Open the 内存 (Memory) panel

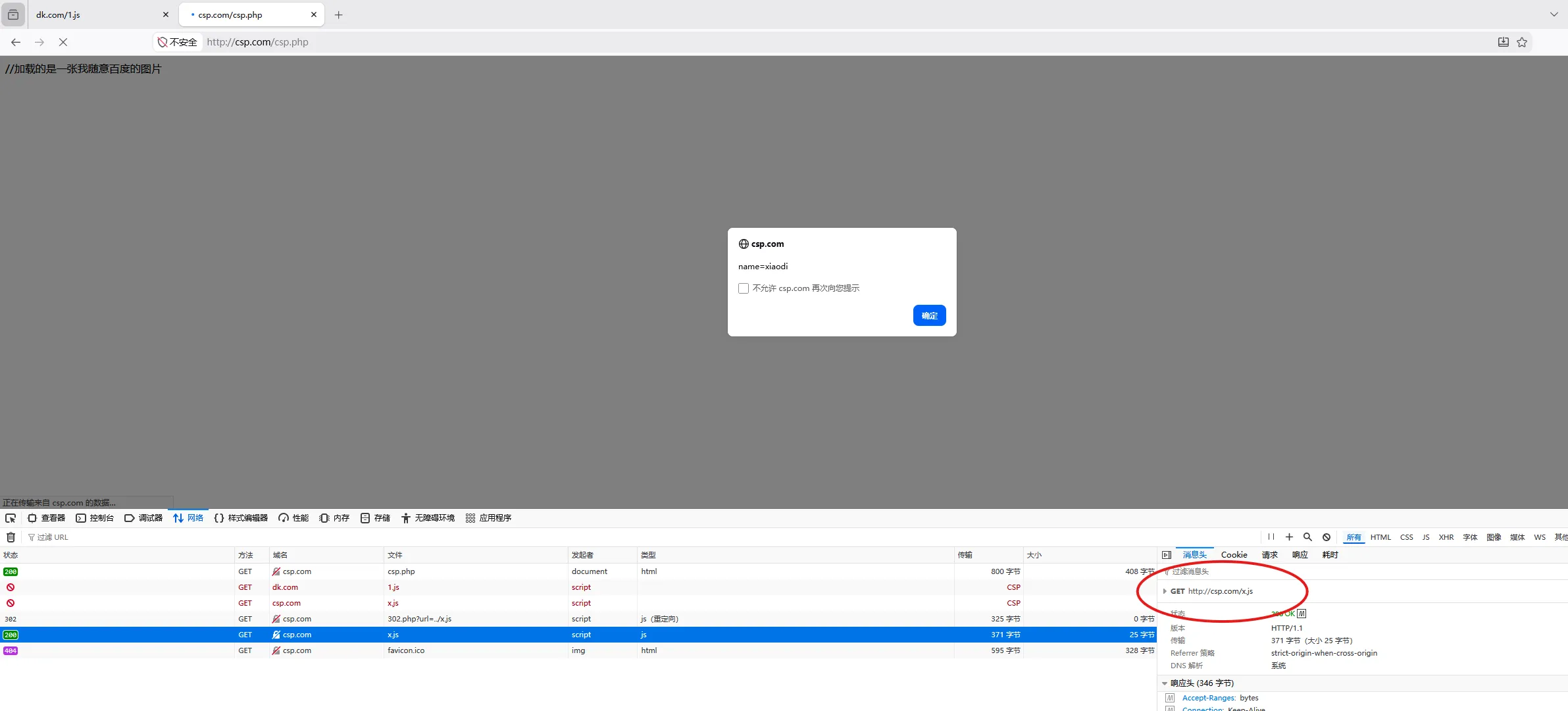[334, 518]
